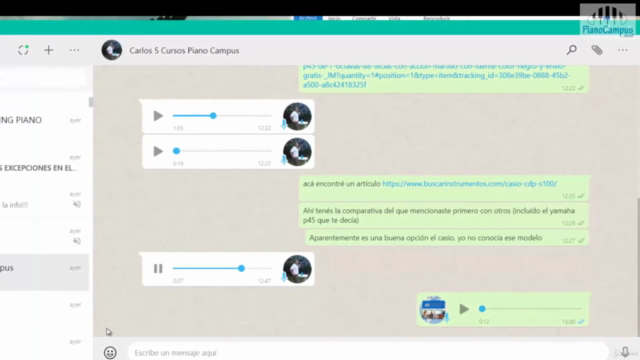Click the chat list search field
640x360 pixels.
pos(43,78)
